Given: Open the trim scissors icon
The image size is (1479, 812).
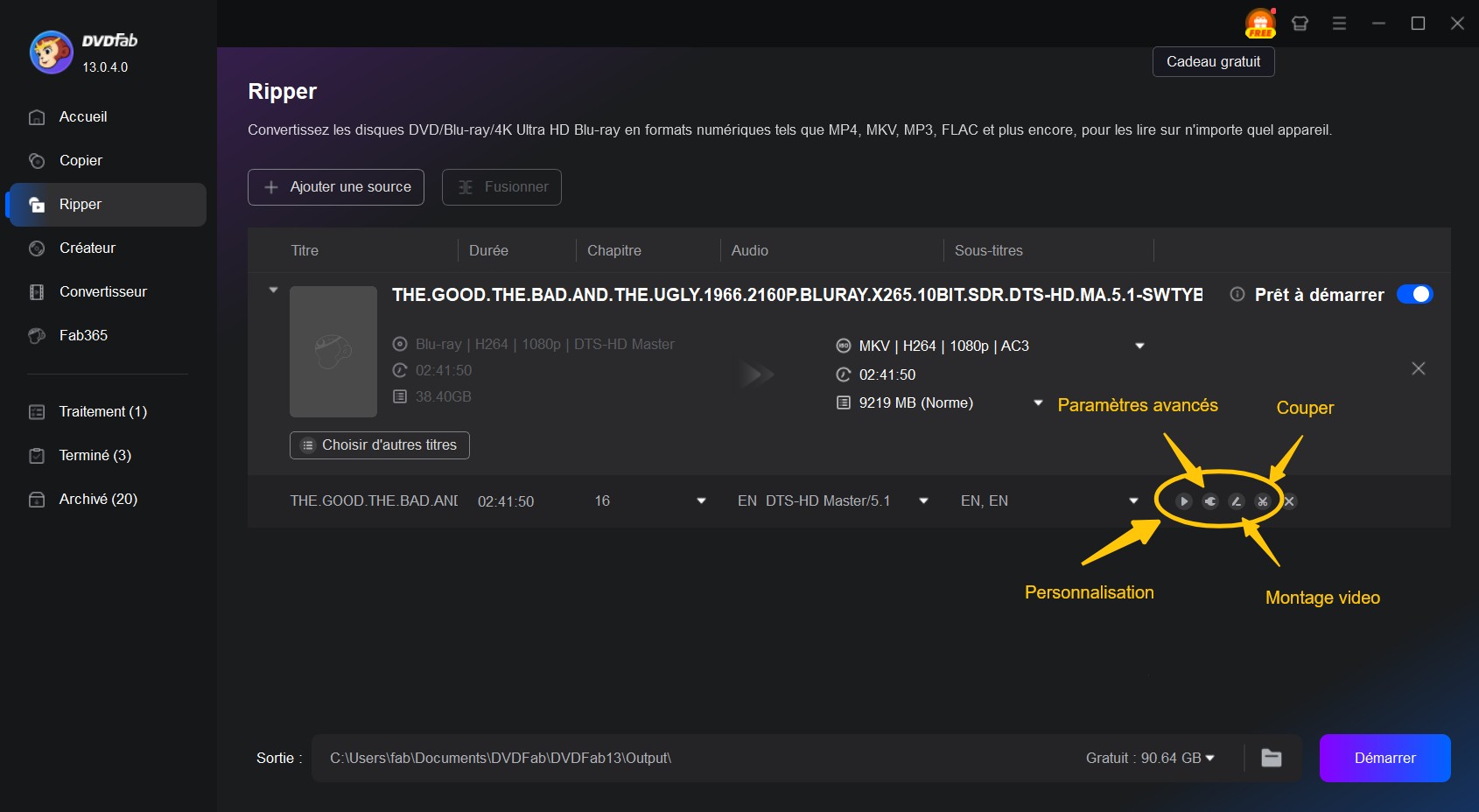Looking at the screenshot, I should tap(1263, 501).
